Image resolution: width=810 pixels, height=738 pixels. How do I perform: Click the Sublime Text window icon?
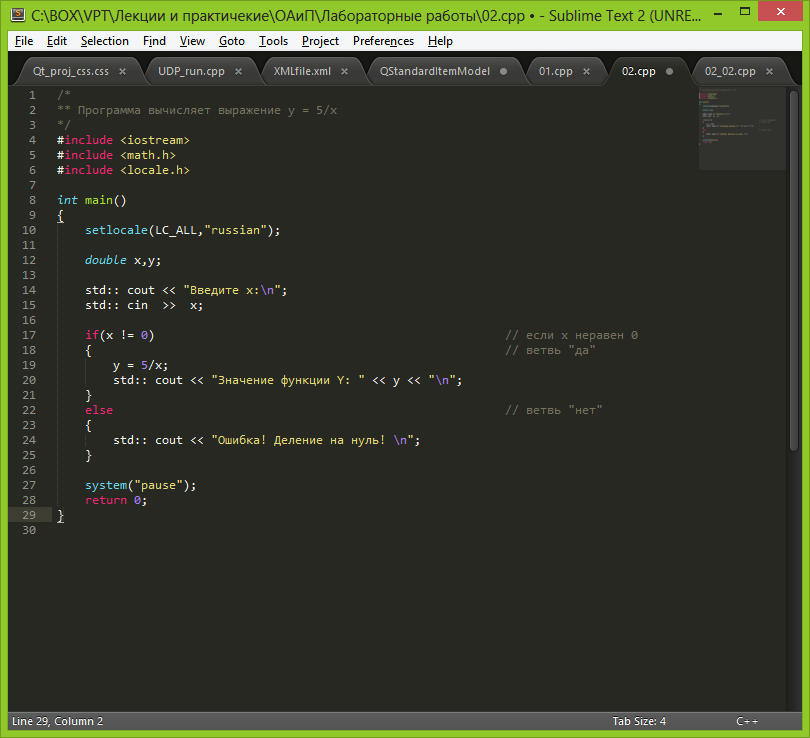(18, 14)
